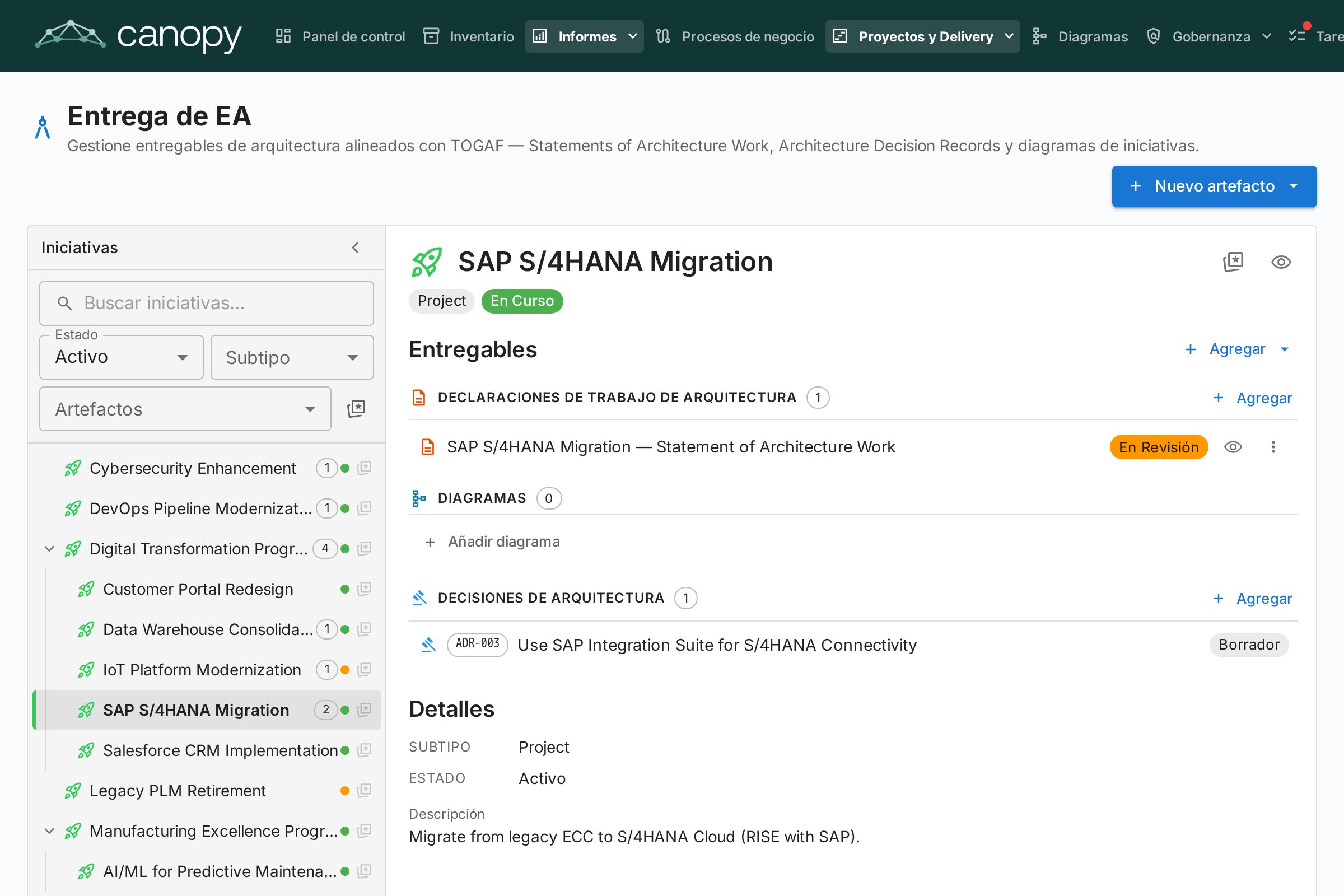The height and width of the screenshot is (896, 1344).
Task: Collapse the Iniciativas panel
Action: (356, 248)
